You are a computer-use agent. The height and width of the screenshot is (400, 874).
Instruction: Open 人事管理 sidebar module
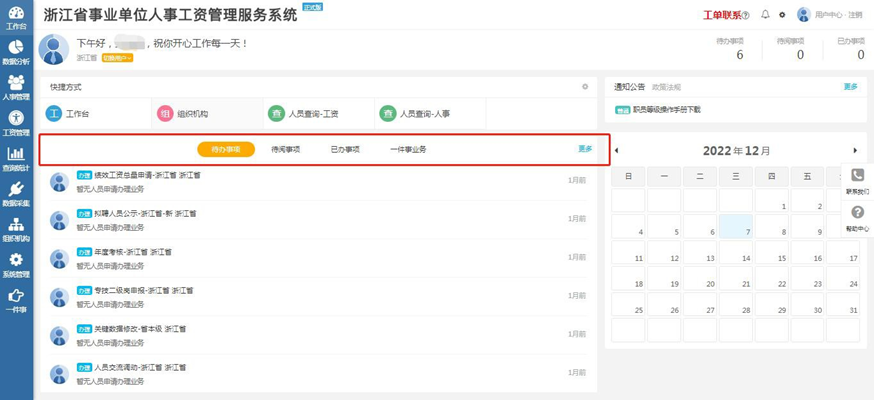[x=16, y=88]
